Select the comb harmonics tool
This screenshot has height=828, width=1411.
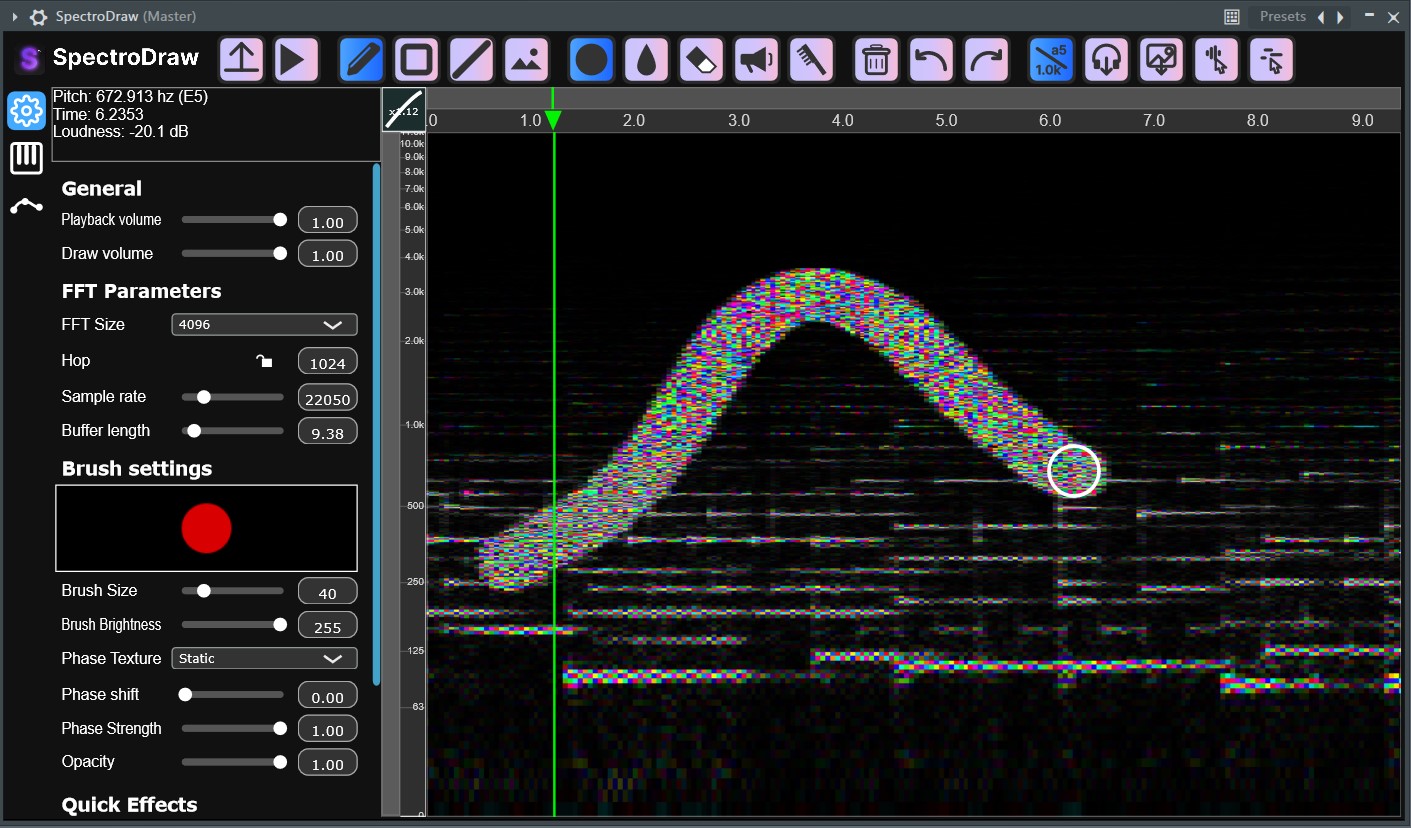click(812, 60)
